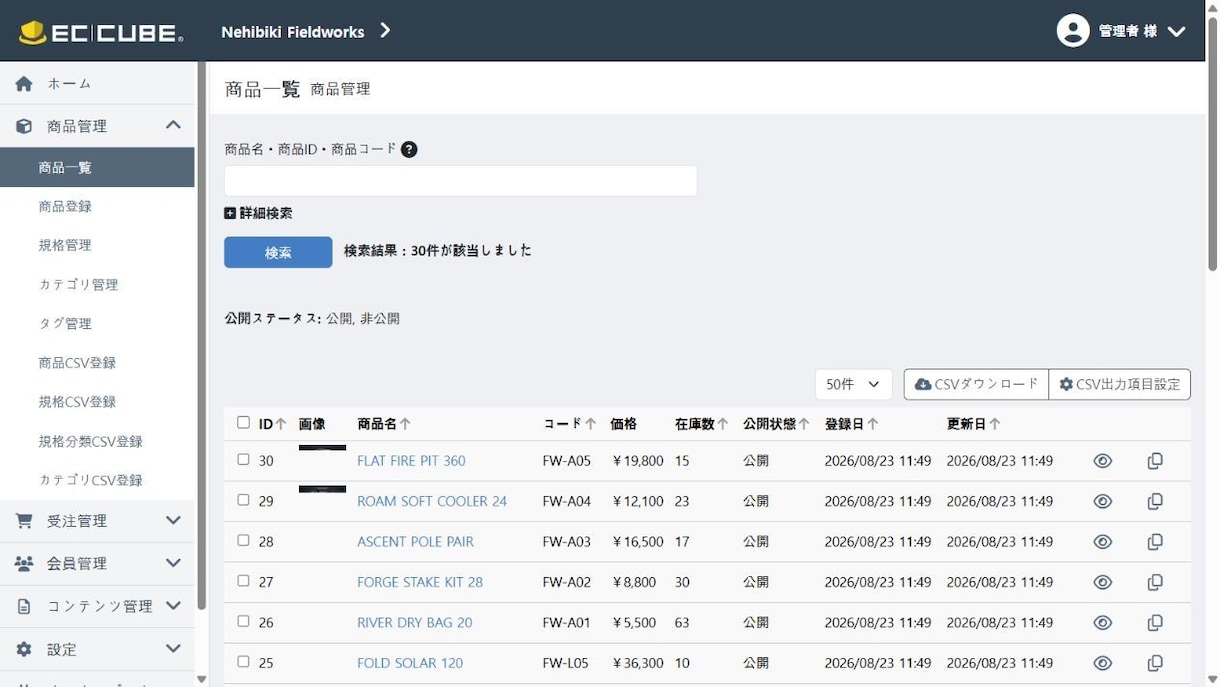Tick the select-all checkbox in table header
Image resolution: width=1220 pixels, height=687 pixels.
pos(243,423)
